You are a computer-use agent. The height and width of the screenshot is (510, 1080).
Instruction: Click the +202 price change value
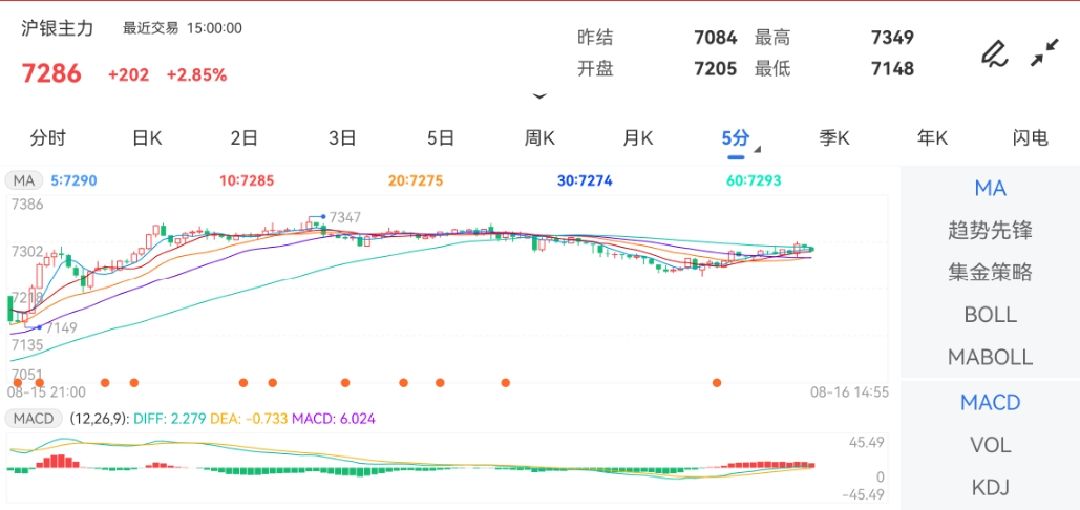(x=128, y=75)
